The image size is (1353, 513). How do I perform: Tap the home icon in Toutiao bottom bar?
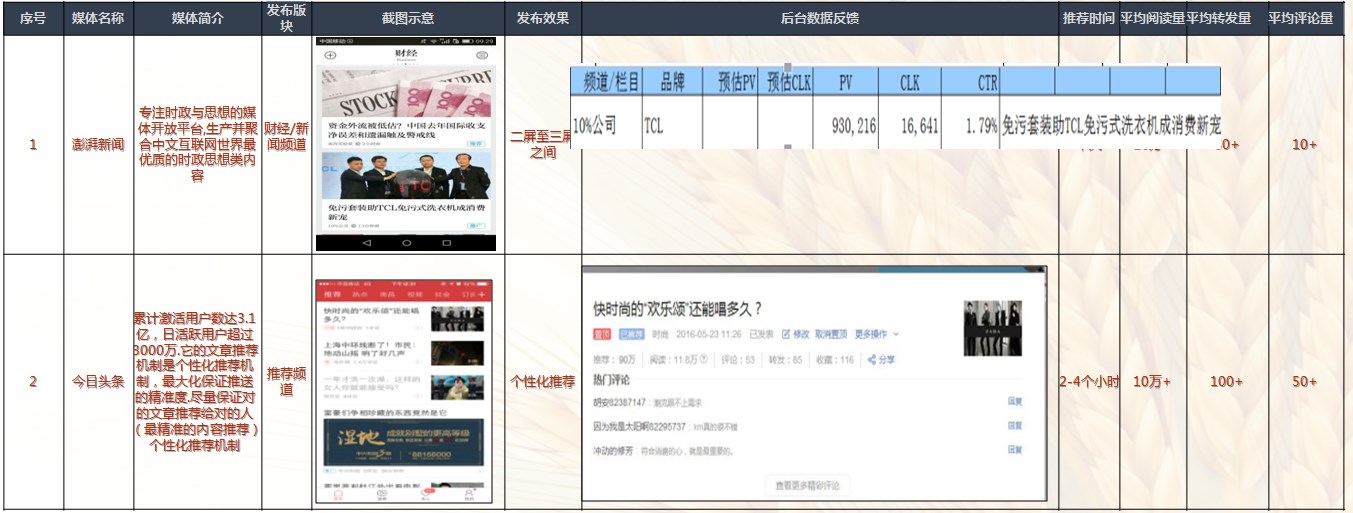point(338,494)
